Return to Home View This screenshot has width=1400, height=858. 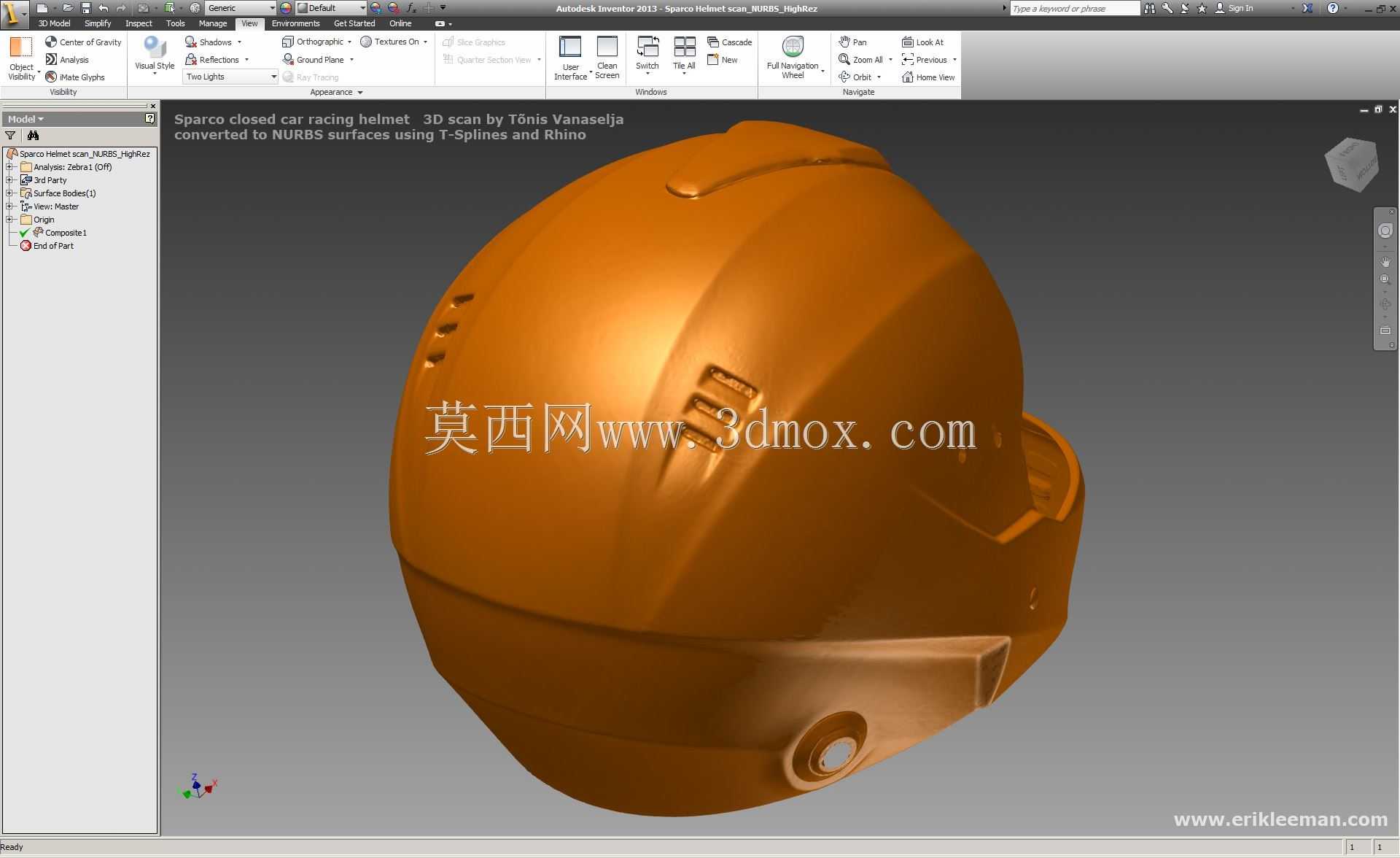928,77
